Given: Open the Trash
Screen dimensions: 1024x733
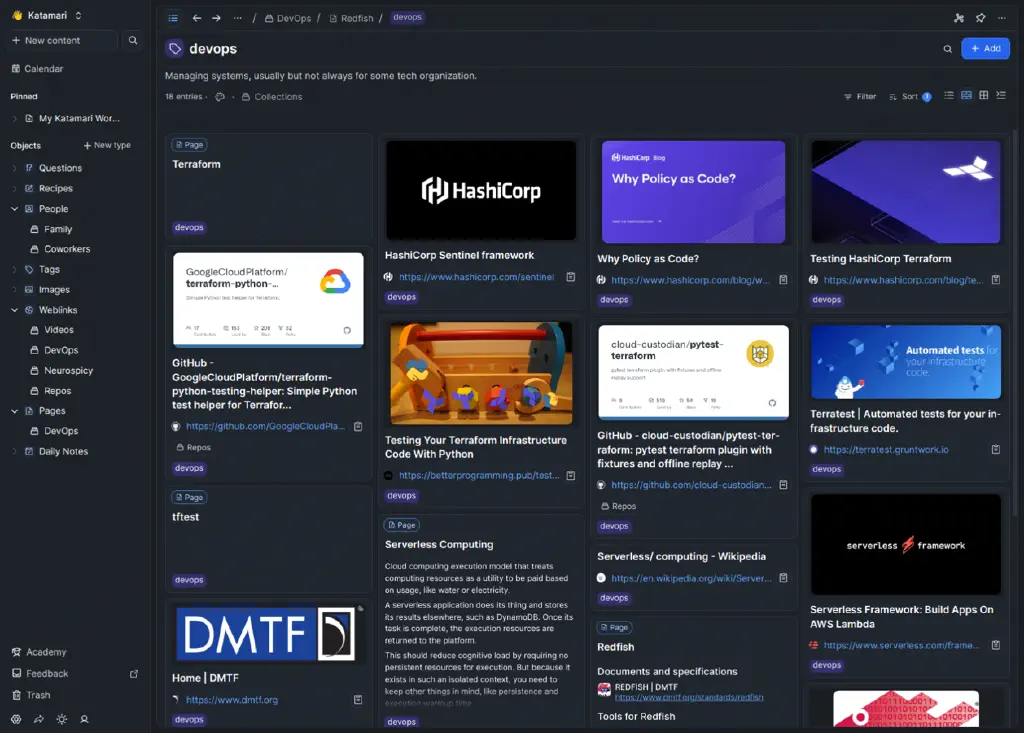Looking at the screenshot, I should coord(31,695).
